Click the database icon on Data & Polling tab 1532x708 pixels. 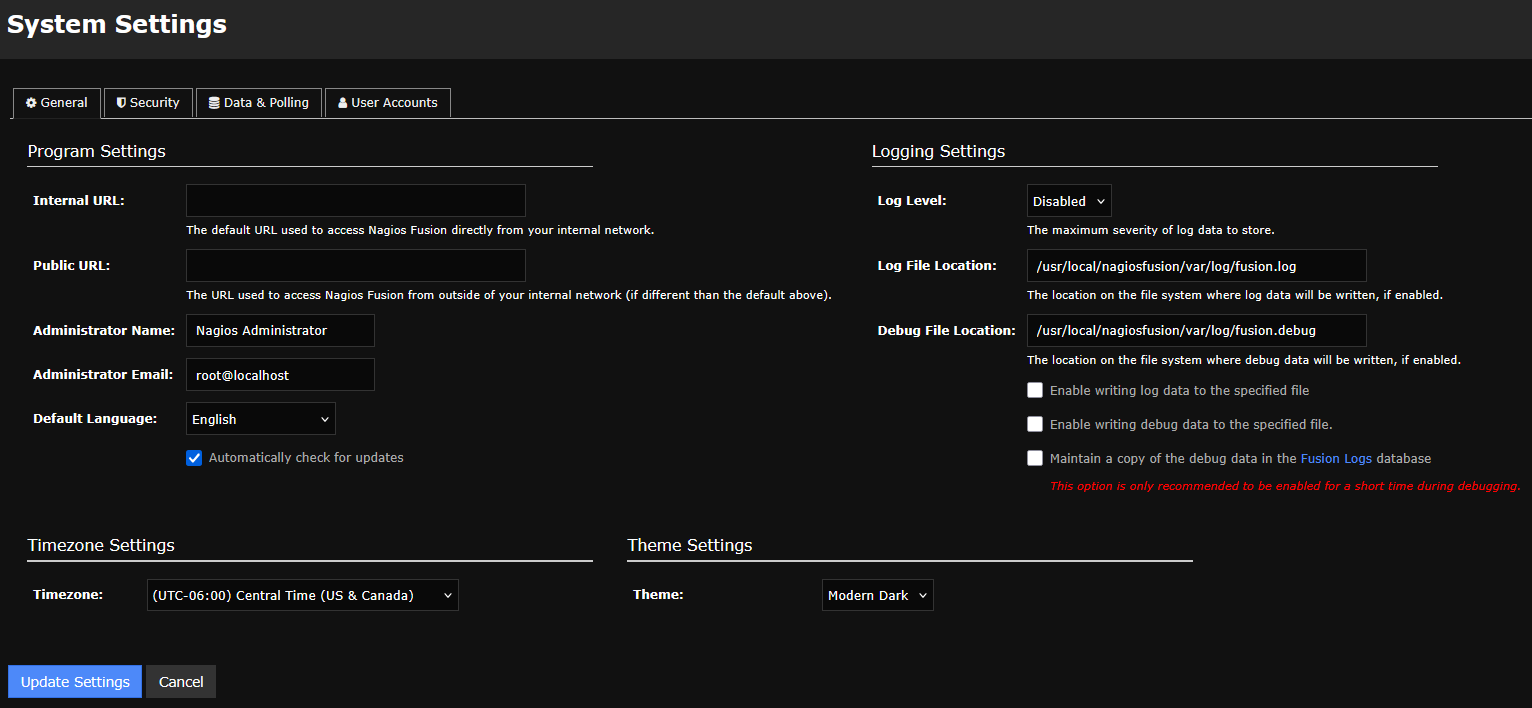[x=214, y=103]
